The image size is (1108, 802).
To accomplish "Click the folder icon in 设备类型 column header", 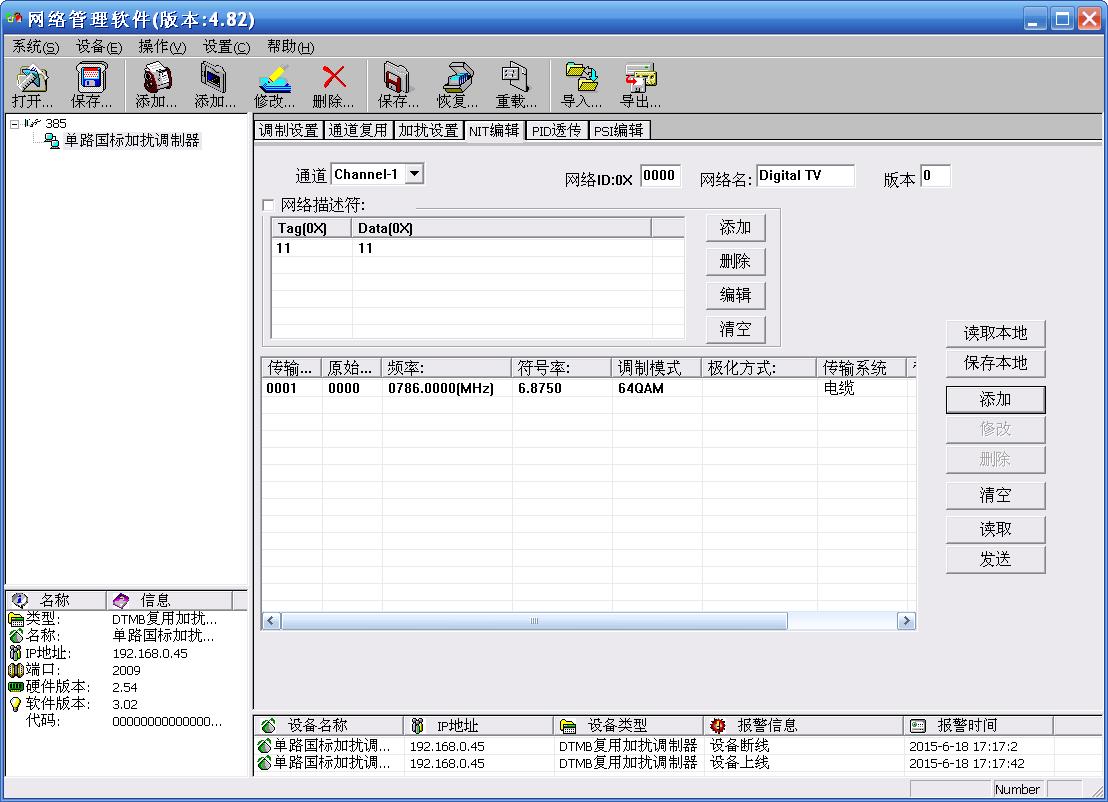I will (568, 726).
